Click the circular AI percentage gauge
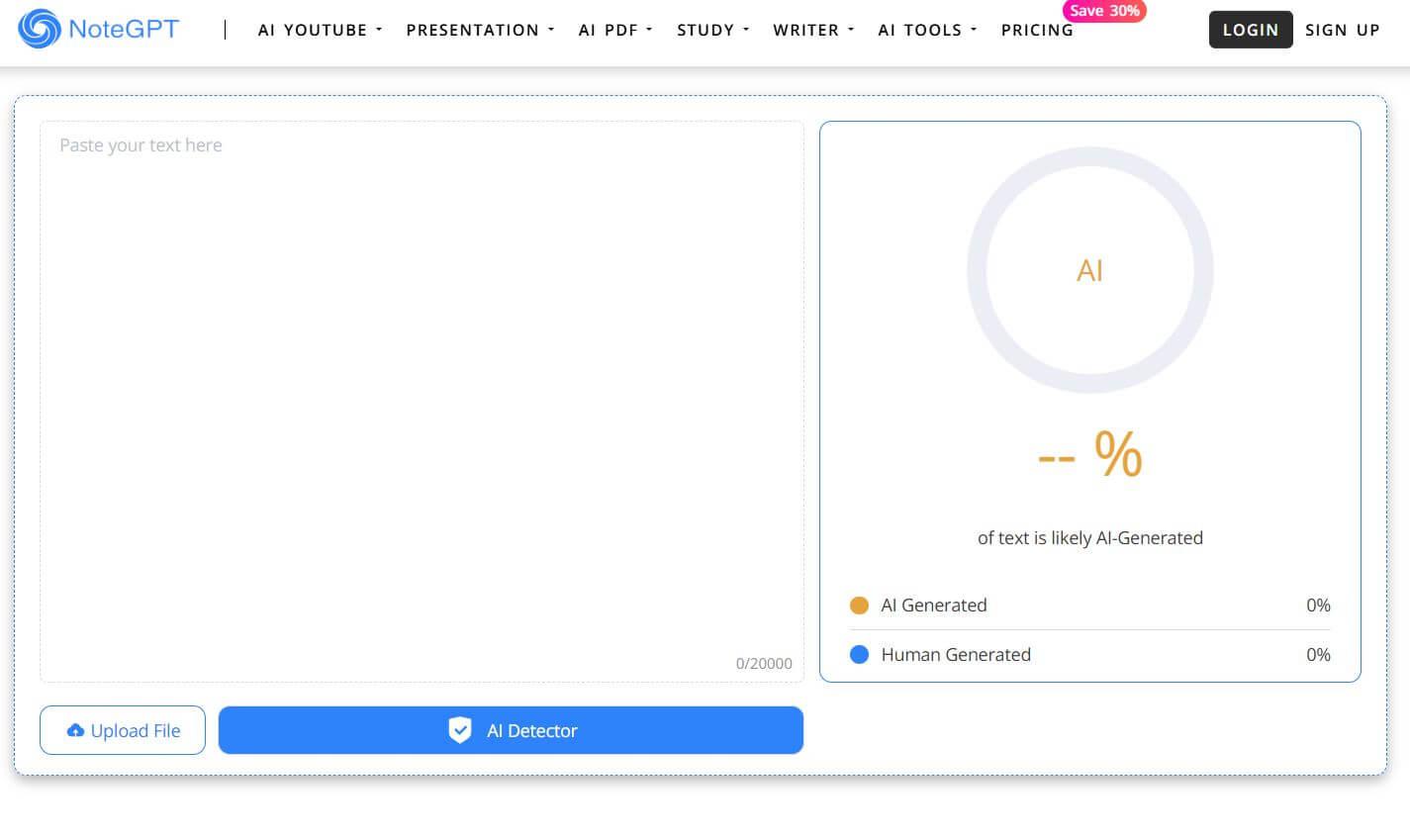The width and height of the screenshot is (1410, 840). click(x=1089, y=270)
